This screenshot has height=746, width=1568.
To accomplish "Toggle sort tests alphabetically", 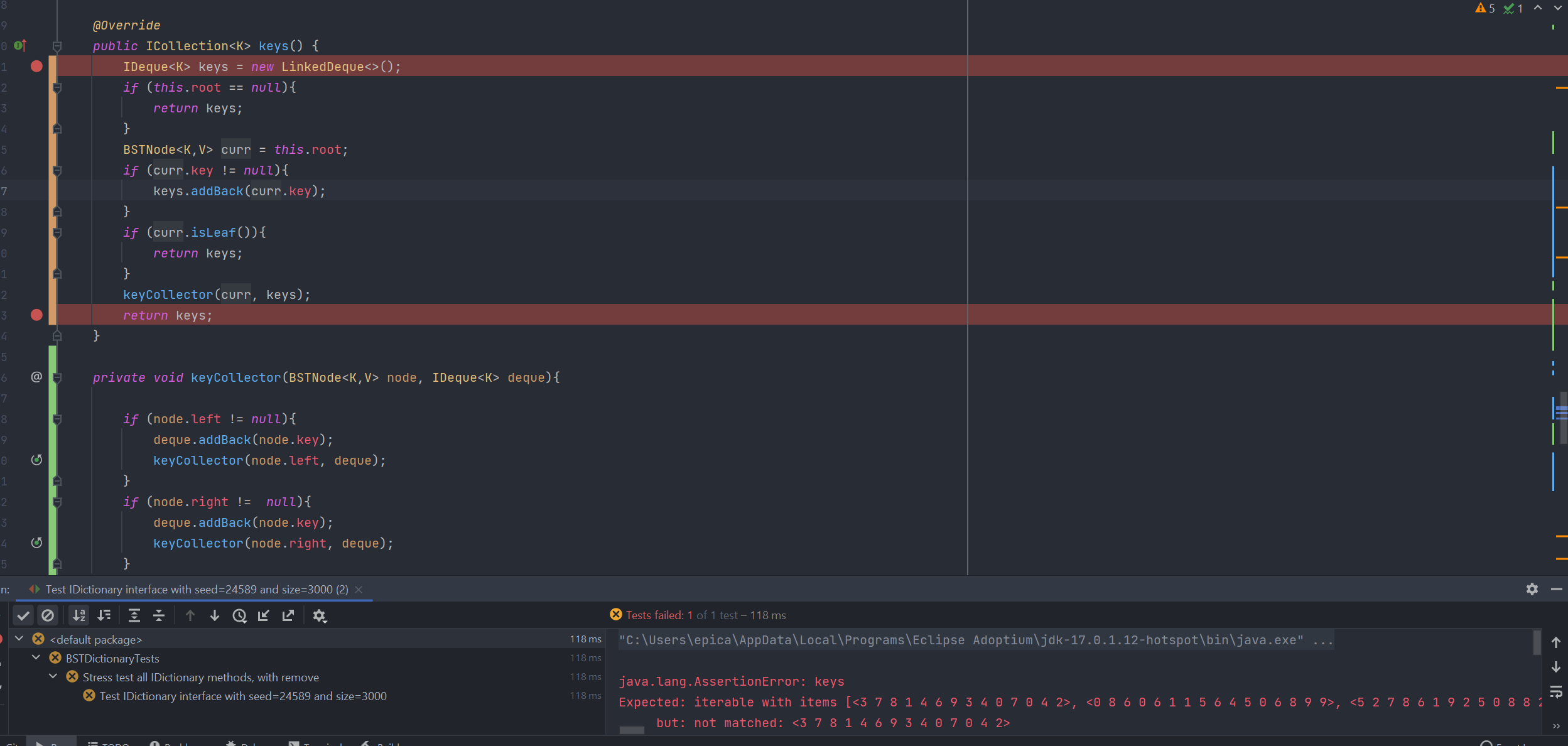I will pyautogui.click(x=79, y=615).
